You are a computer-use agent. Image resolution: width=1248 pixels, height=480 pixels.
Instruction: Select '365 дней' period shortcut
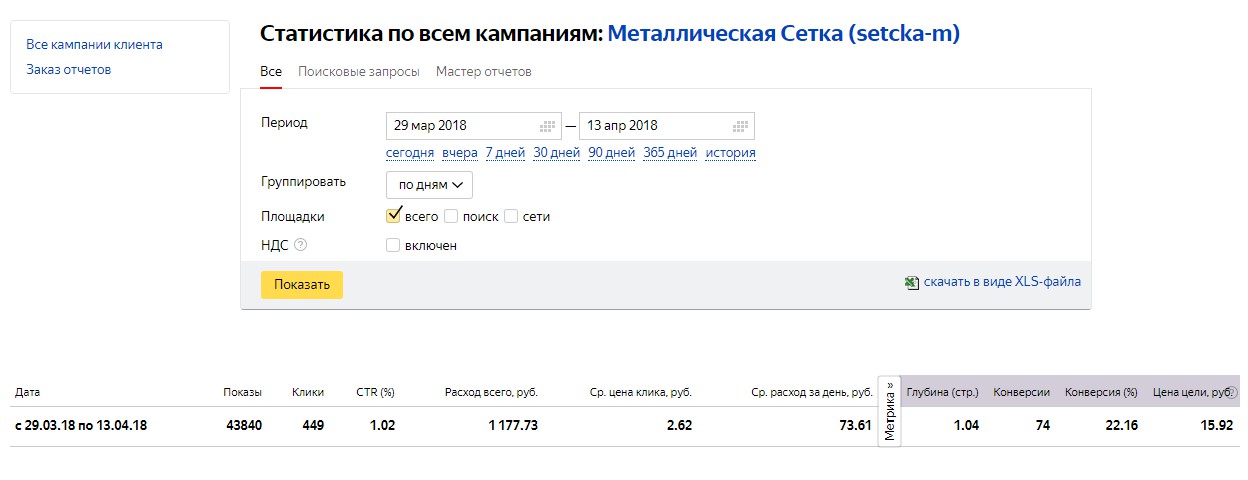(670, 153)
